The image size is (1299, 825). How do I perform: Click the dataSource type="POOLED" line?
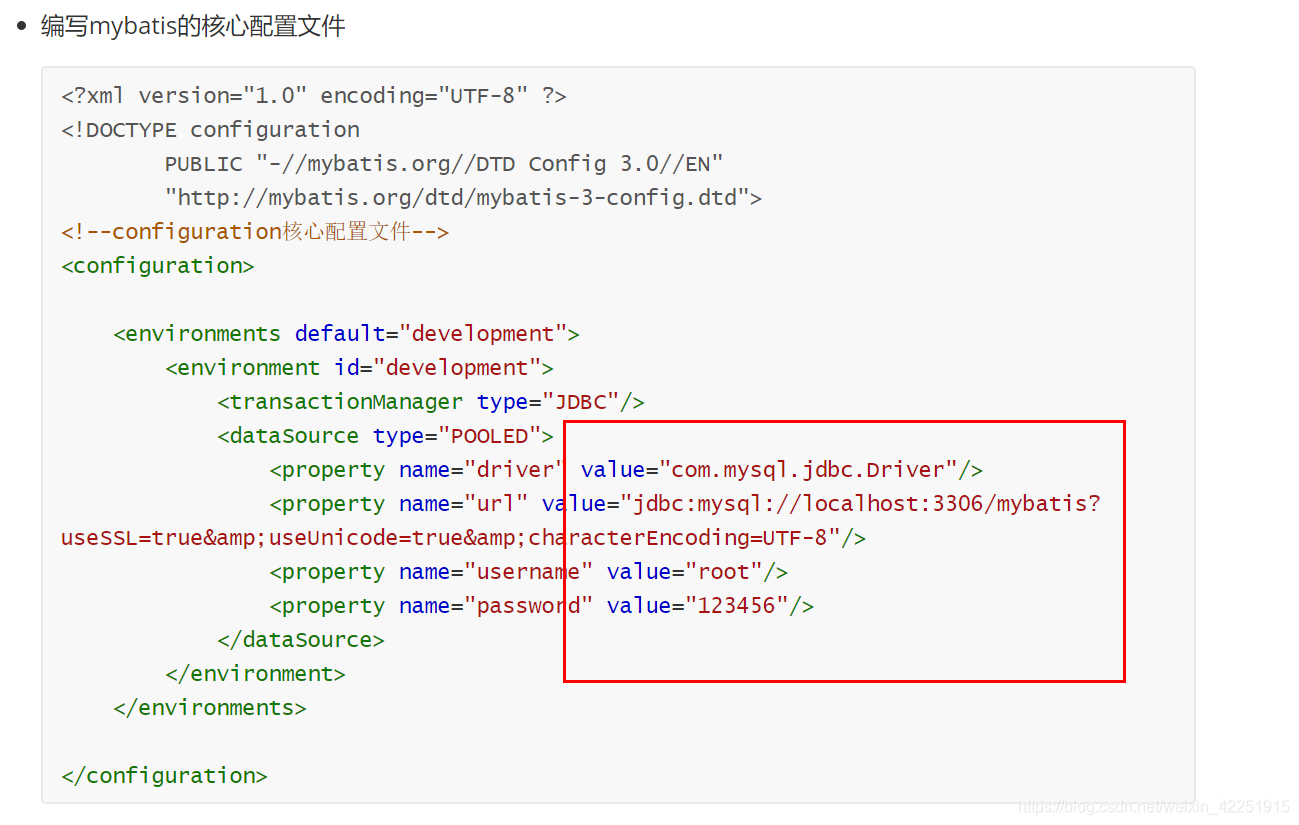tap(385, 436)
